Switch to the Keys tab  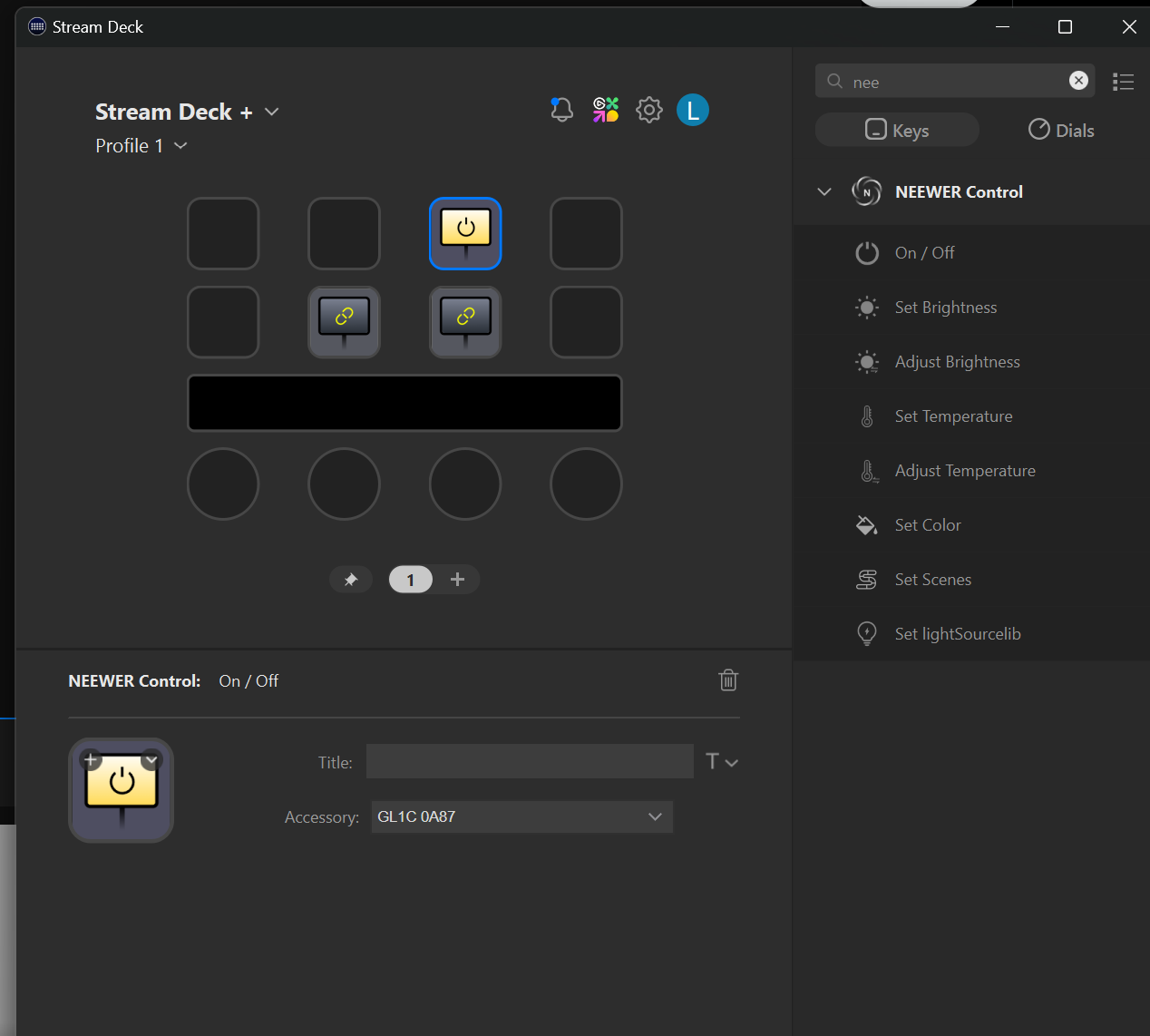point(897,130)
